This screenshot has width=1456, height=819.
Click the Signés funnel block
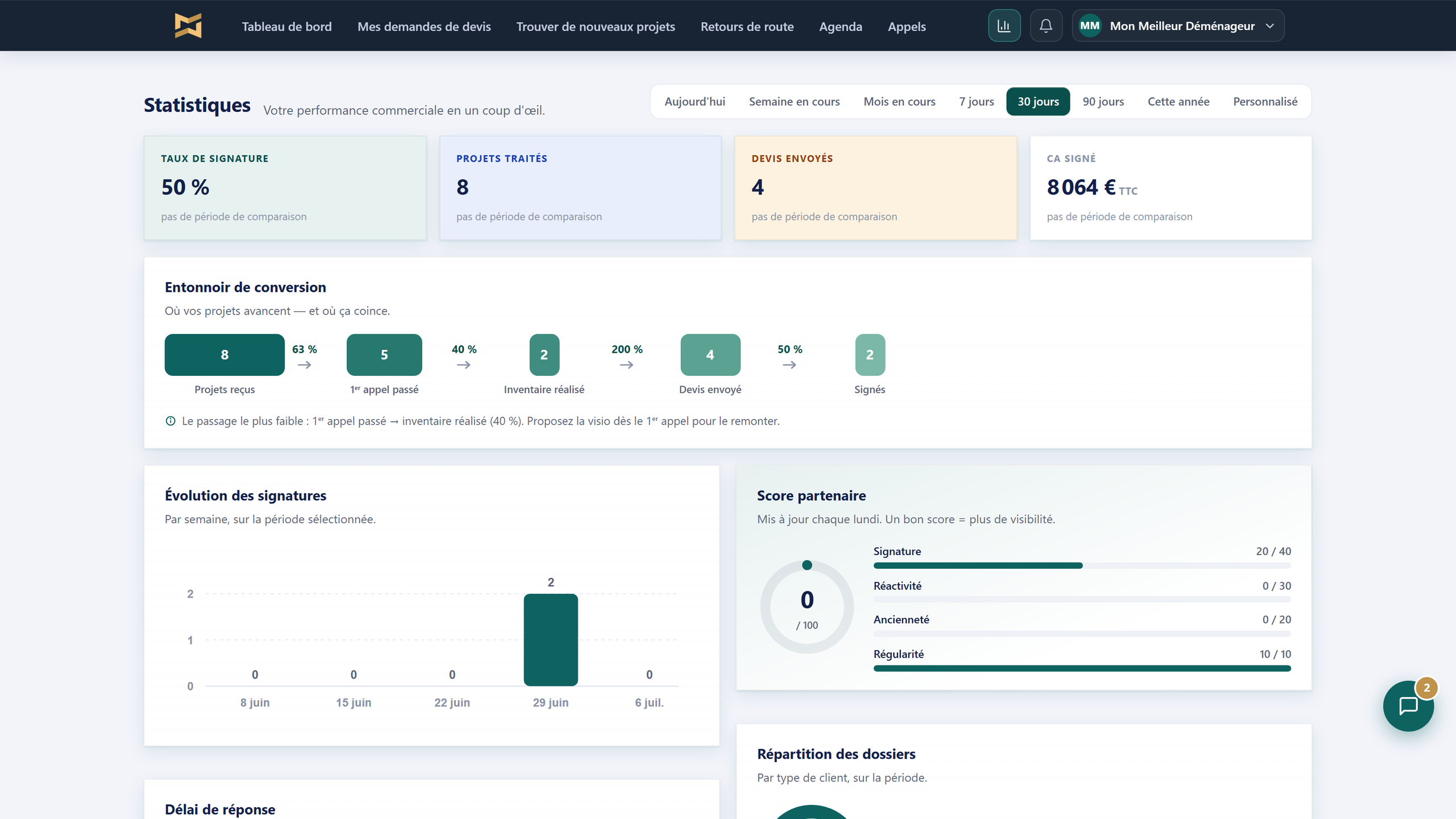pos(870,354)
